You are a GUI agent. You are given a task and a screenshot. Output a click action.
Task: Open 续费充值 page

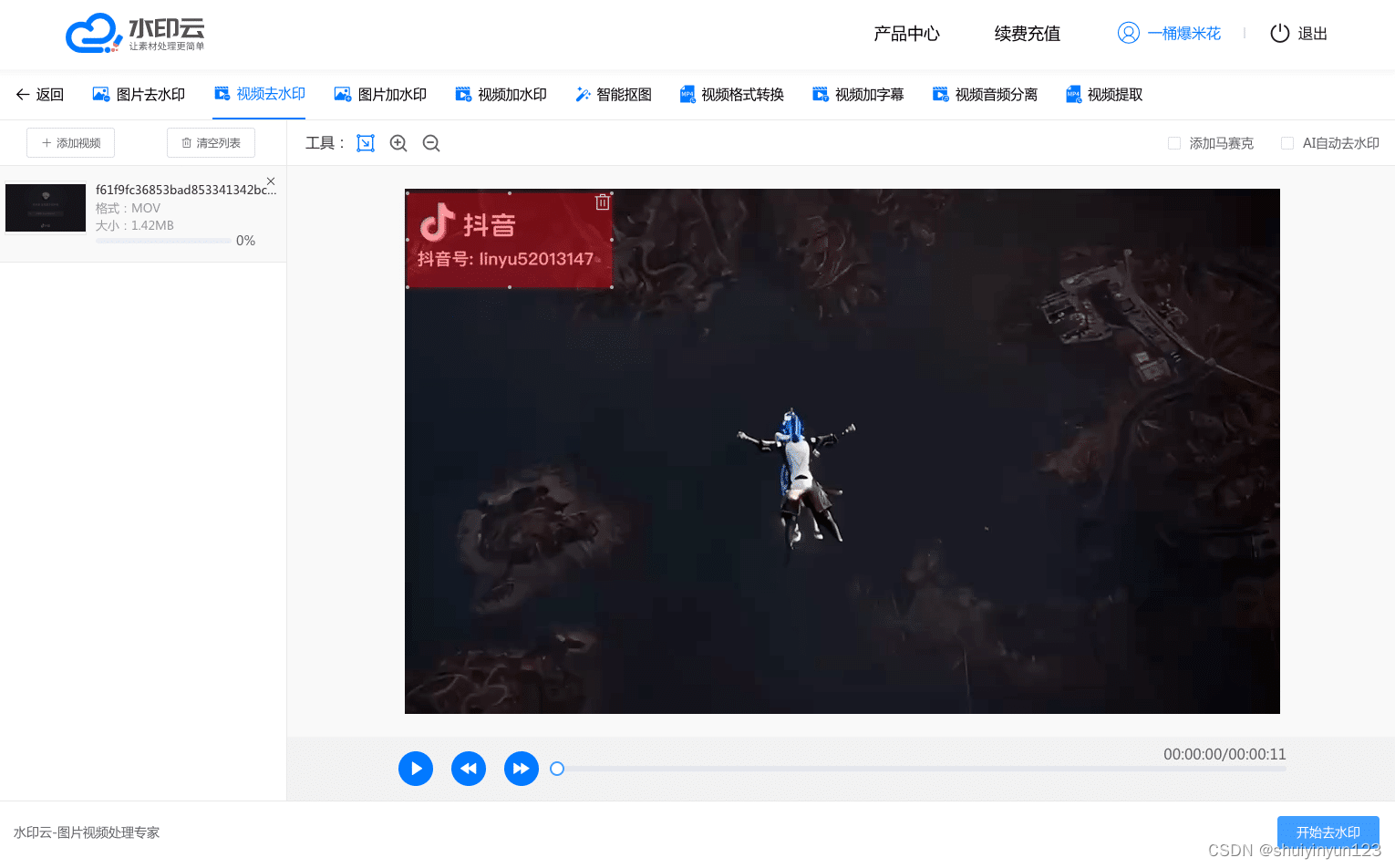point(1028,34)
